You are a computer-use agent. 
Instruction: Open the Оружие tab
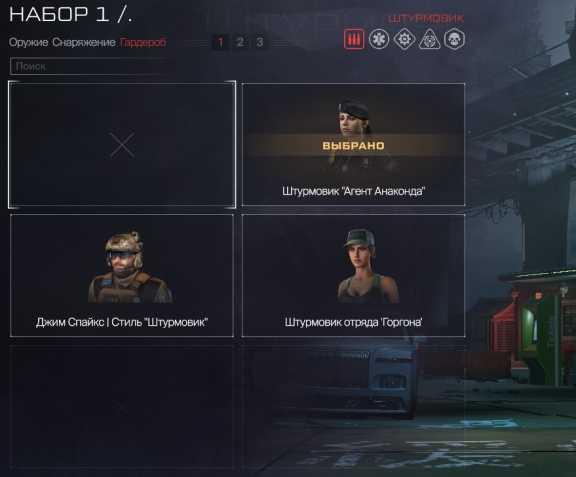click(x=28, y=42)
